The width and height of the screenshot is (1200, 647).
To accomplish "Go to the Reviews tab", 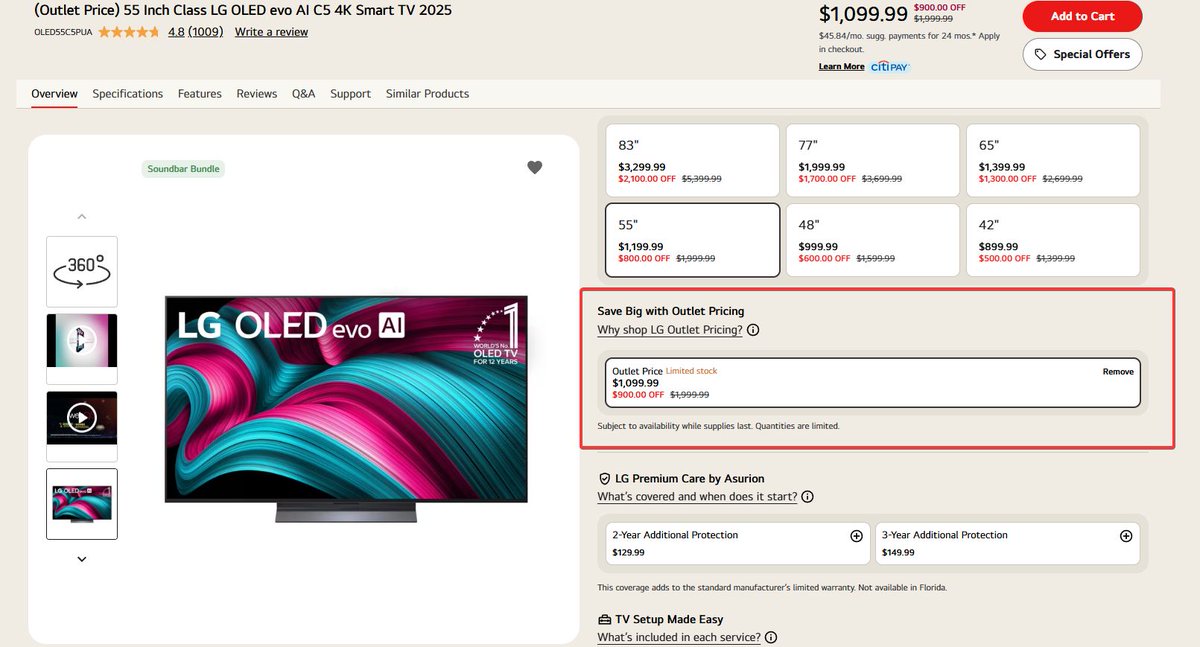I will tap(257, 94).
